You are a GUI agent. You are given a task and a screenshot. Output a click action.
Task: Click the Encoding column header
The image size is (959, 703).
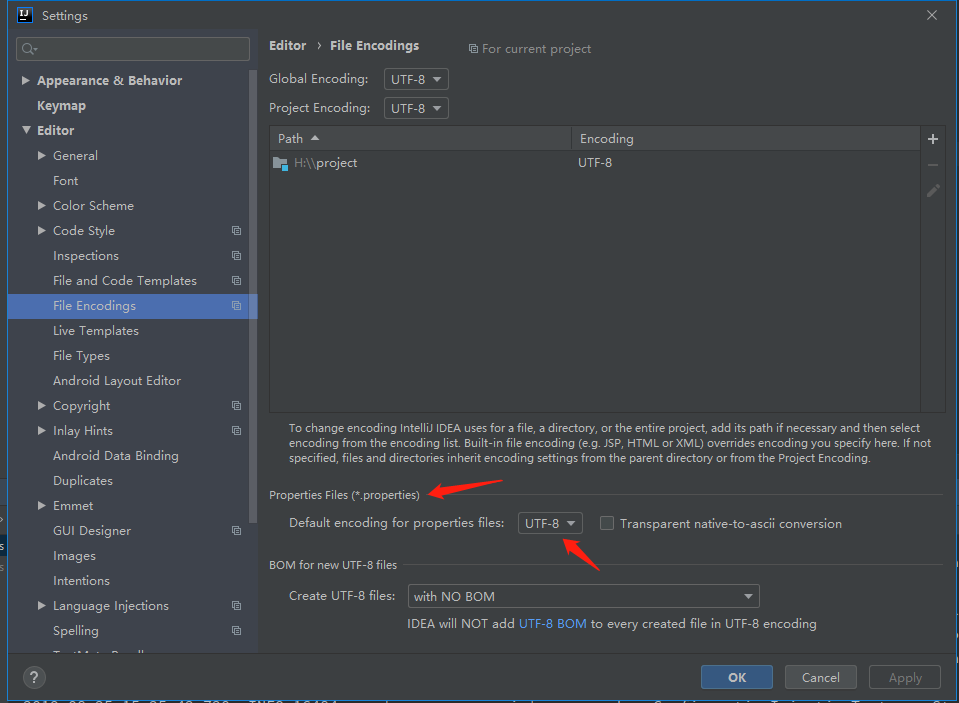[x=746, y=139]
